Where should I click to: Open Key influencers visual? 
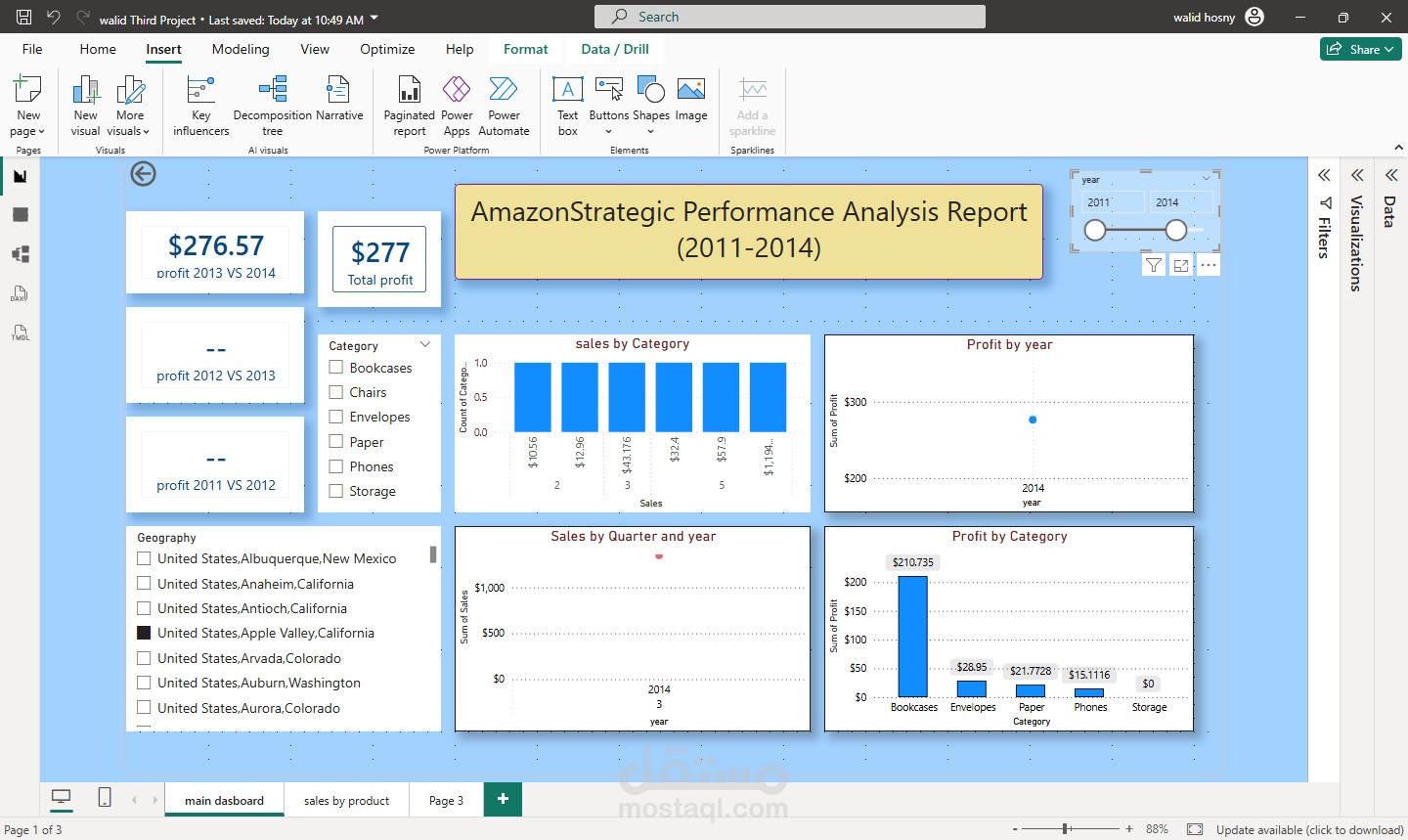pyautogui.click(x=200, y=107)
